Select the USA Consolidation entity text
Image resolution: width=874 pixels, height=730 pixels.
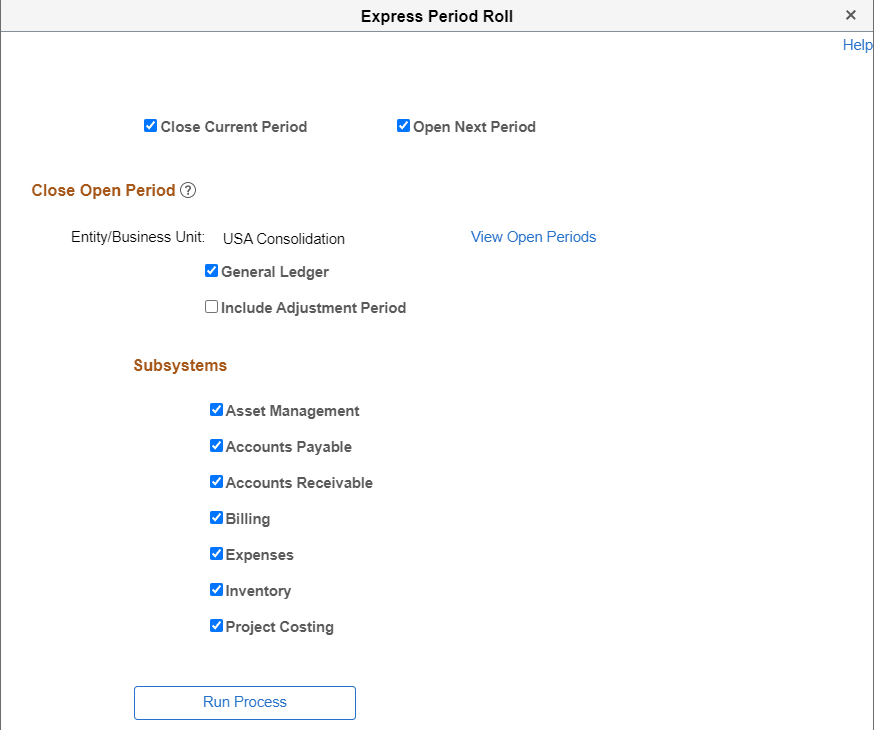point(283,239)
